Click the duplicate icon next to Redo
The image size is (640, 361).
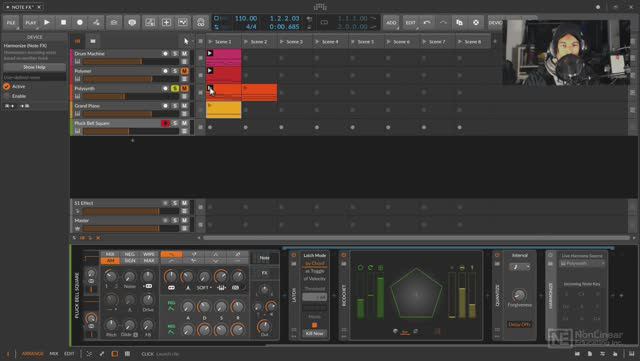click(460, 22)
